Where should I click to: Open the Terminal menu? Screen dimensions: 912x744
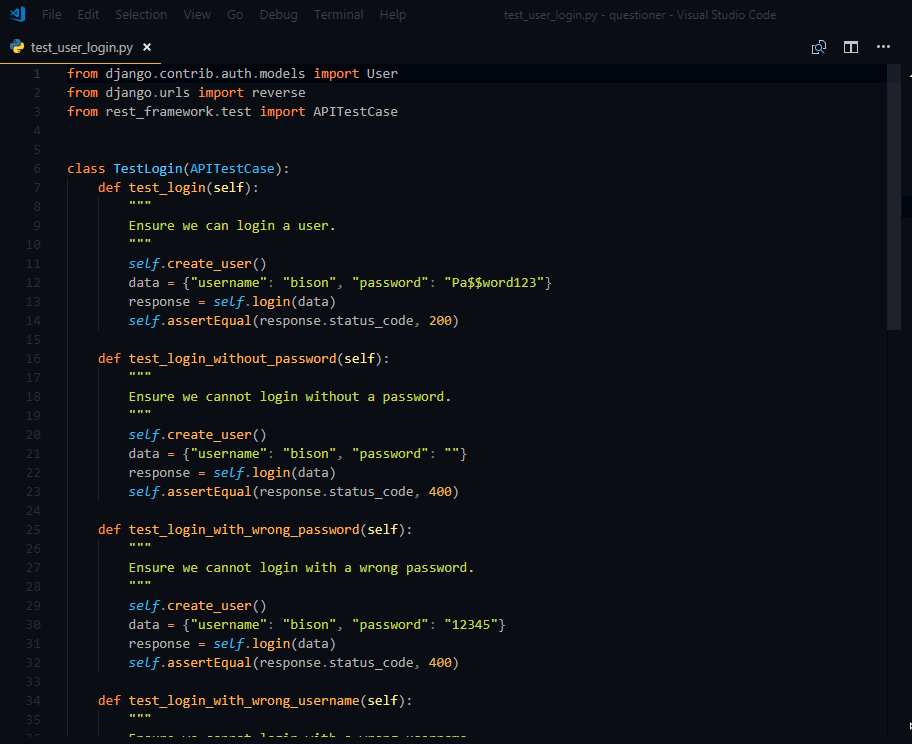tap(338, 14)
